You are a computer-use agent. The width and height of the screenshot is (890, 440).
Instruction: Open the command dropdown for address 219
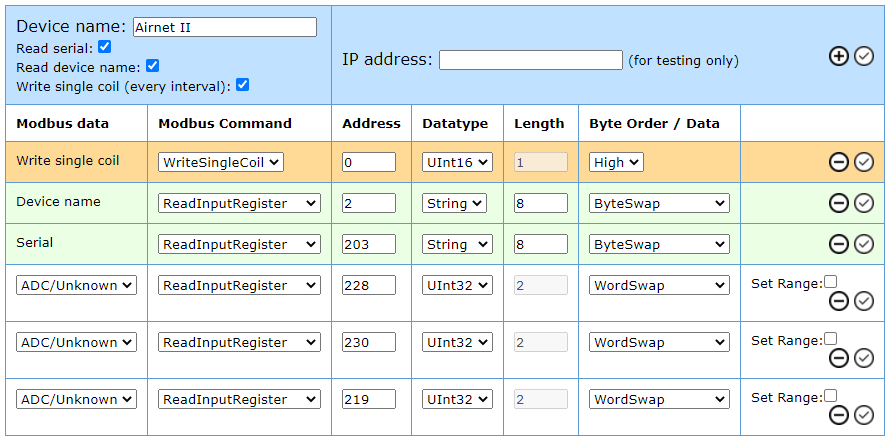tap(239, 399)
